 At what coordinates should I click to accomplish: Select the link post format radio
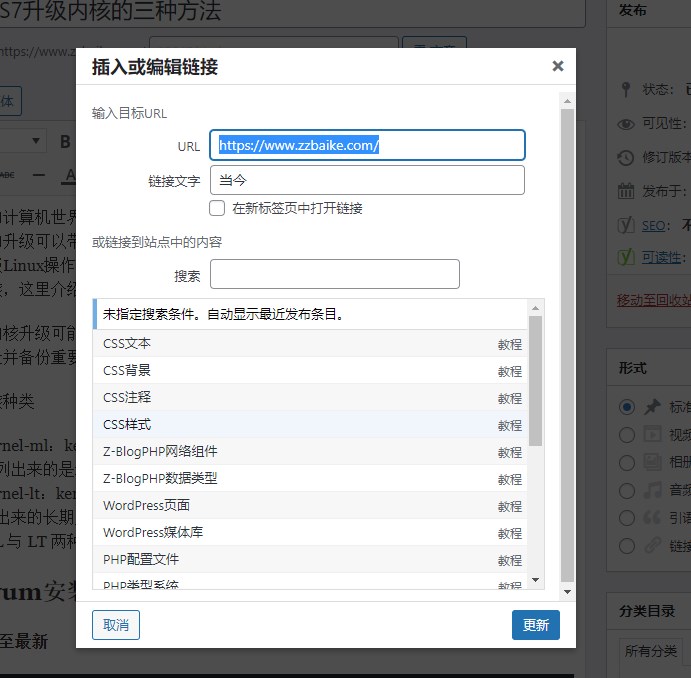tap(627, 546)
